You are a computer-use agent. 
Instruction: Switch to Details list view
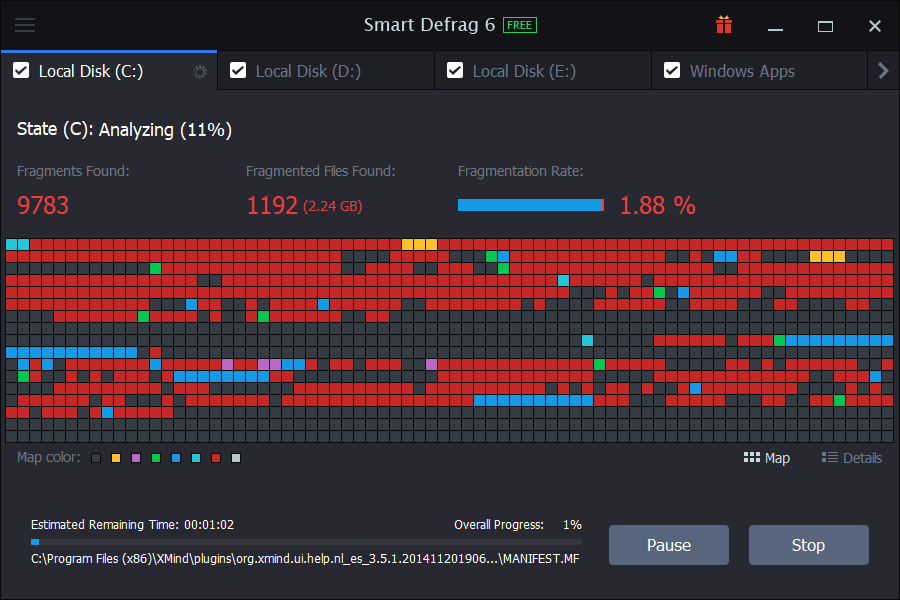852,458
